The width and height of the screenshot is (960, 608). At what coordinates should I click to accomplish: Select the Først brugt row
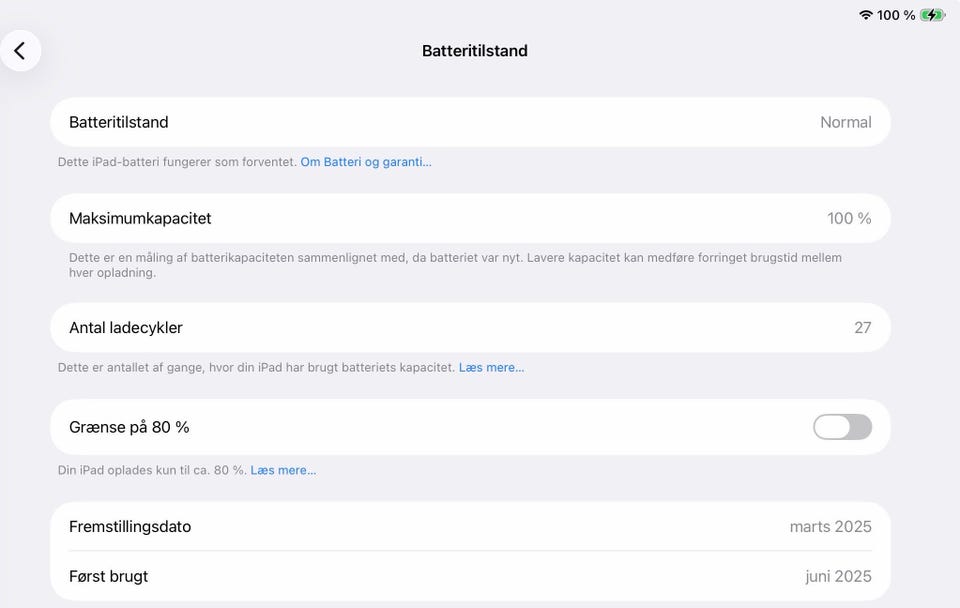(x=470, y=576)
